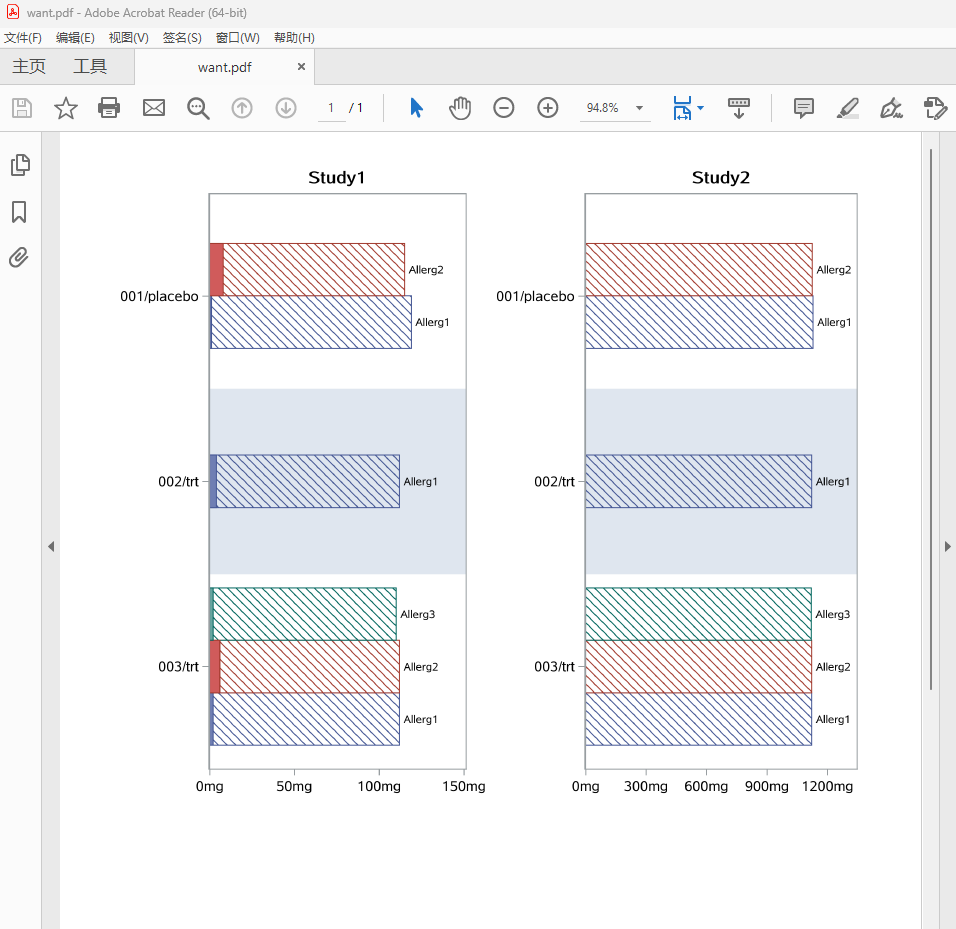Show the attachments paperclip panel
The image size is (956, 929).
click(19, 258)
